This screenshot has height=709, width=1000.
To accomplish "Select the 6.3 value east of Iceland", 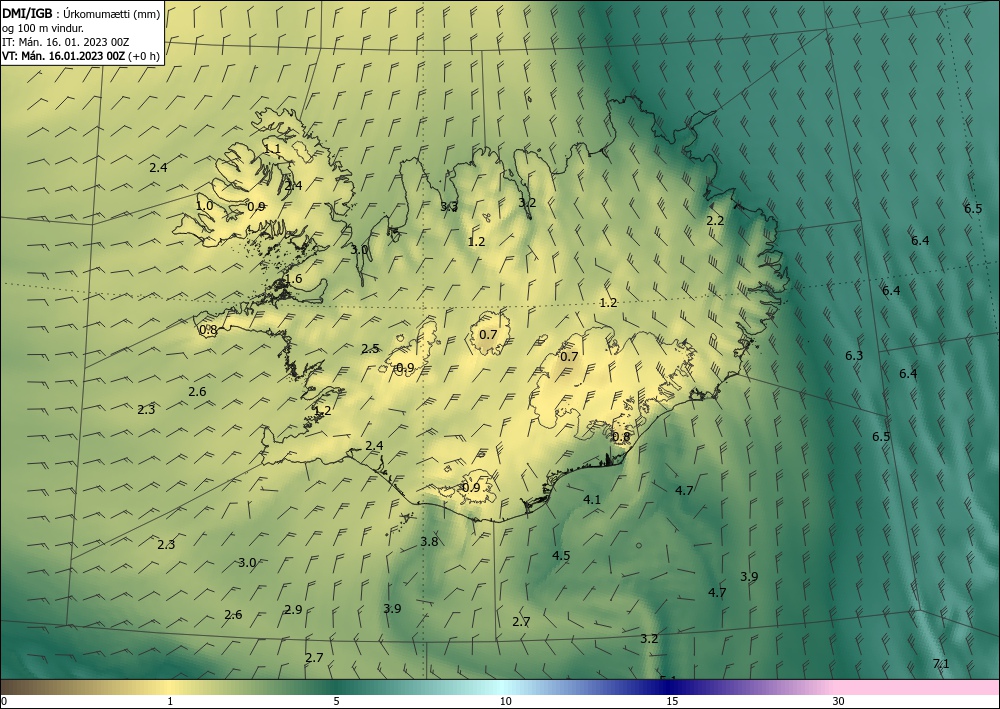I will click(x=854, y=356).
